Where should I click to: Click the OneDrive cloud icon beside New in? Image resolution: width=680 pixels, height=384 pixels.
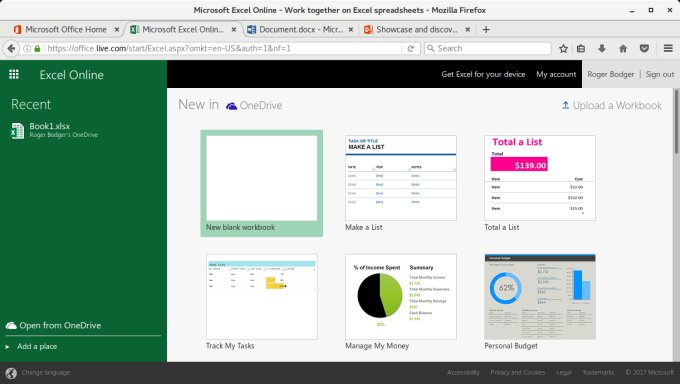click(x=232, y=106)
